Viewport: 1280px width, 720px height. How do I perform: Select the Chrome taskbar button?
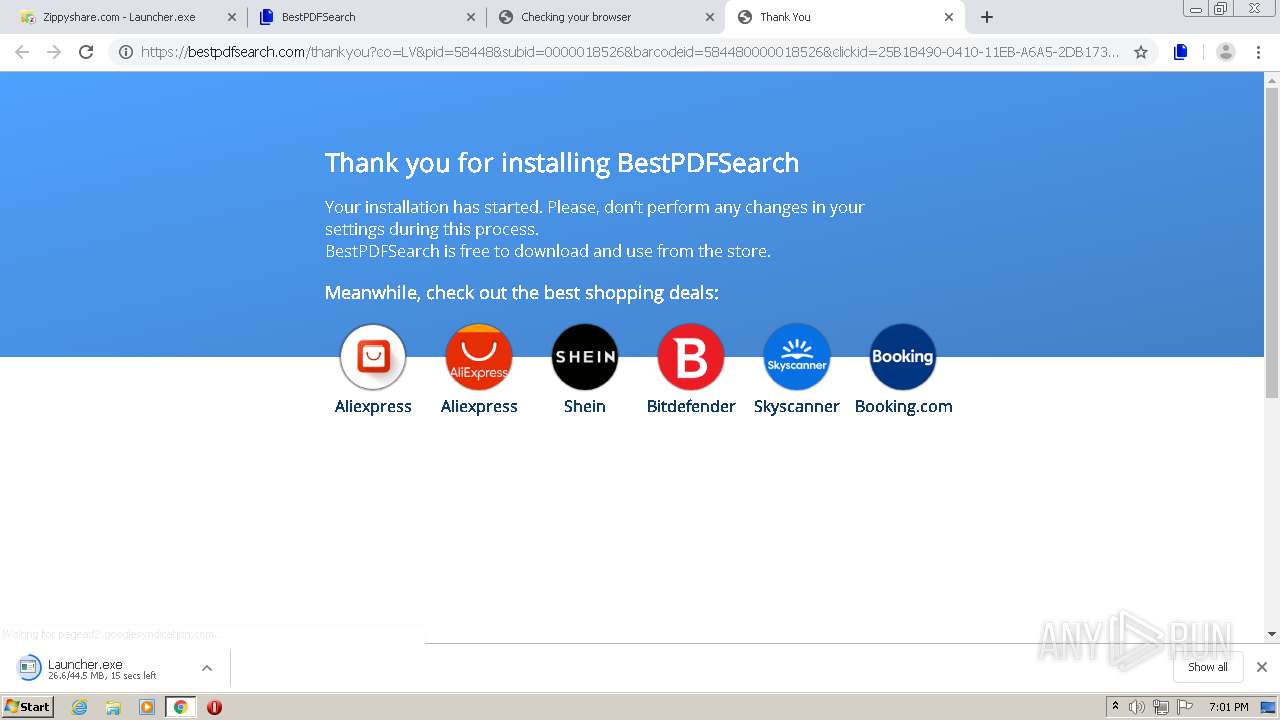[180, 707]
